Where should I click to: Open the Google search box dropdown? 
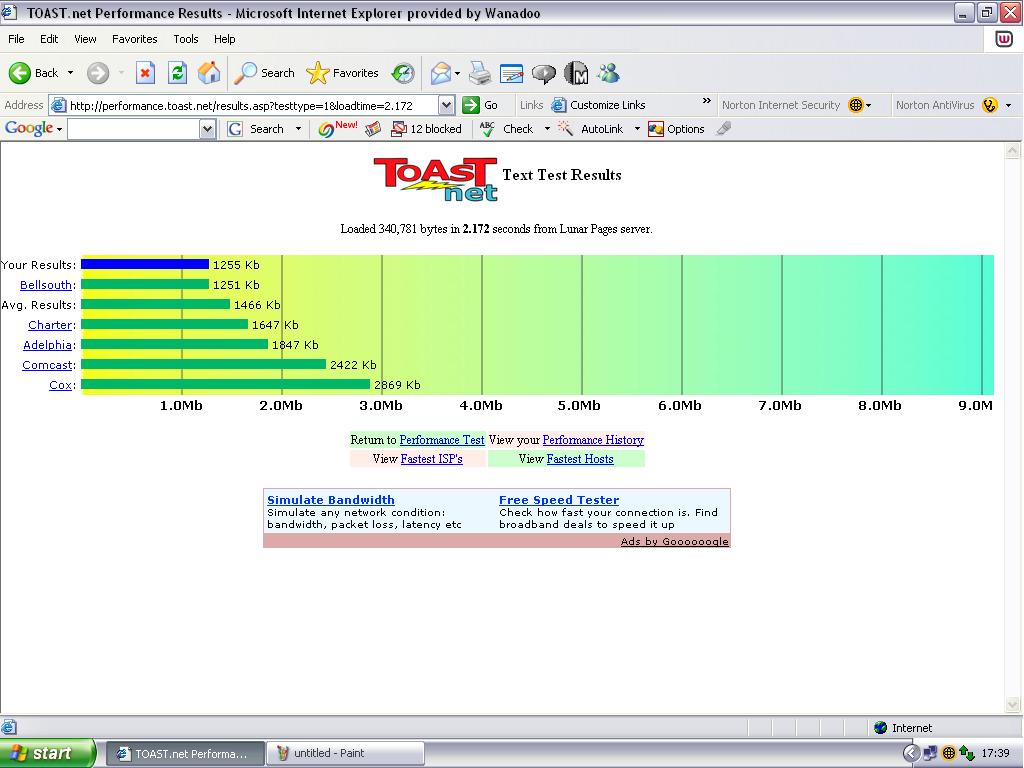(x=207, y=129)
